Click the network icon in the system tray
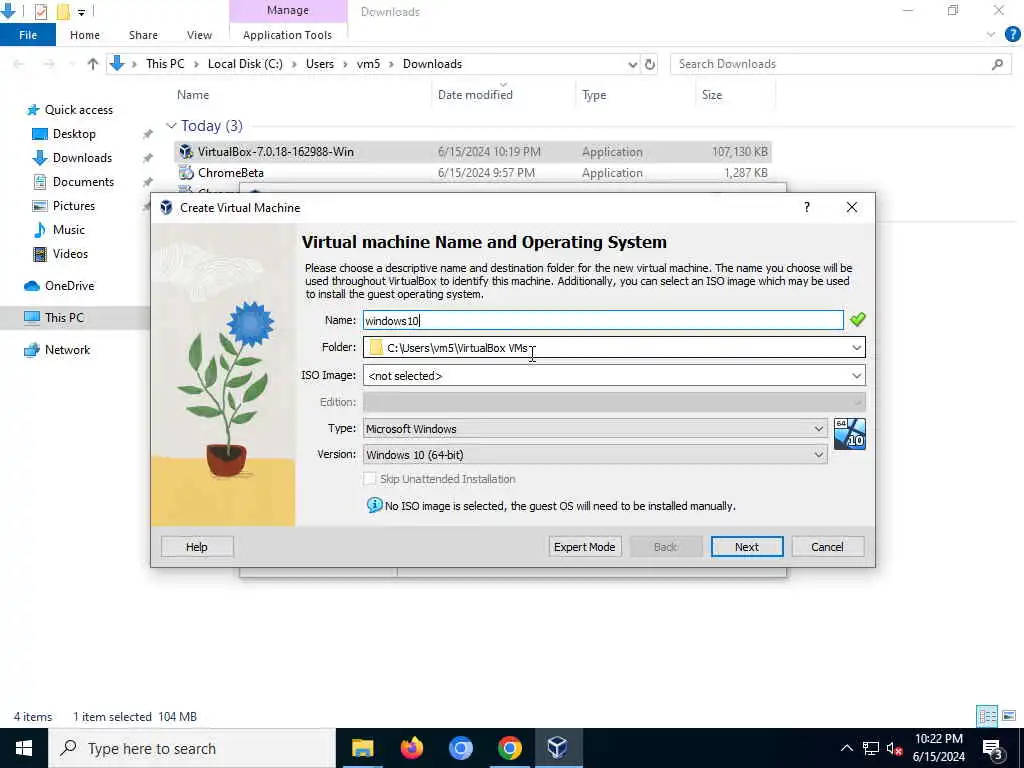The height and width of the screenshot is (768, 1024). pos(871,748)
